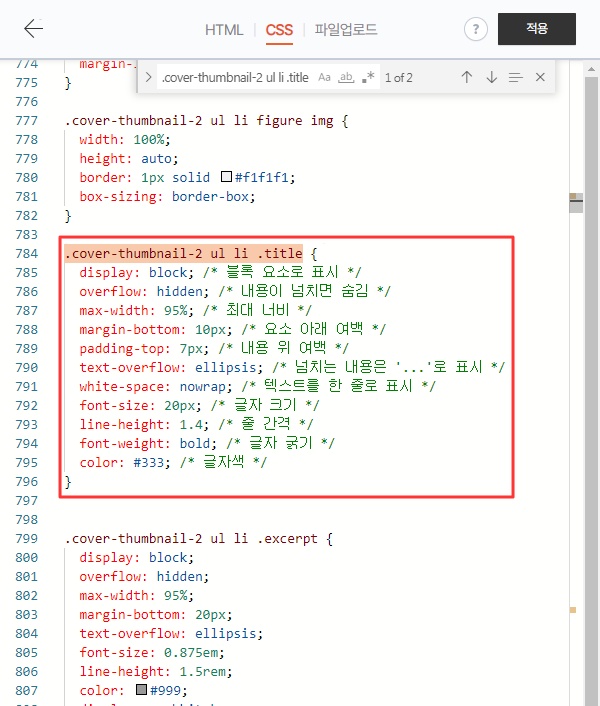Toggle Match Case (Aa) in find widget

[324, 77]
